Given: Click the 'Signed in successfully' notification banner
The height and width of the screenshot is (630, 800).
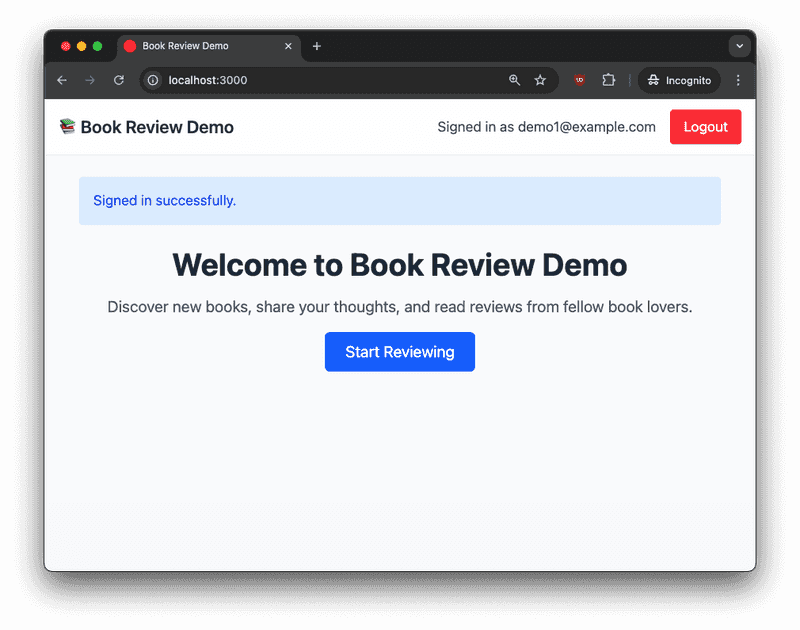Looking at the screenshot, I should pos(400,200).
